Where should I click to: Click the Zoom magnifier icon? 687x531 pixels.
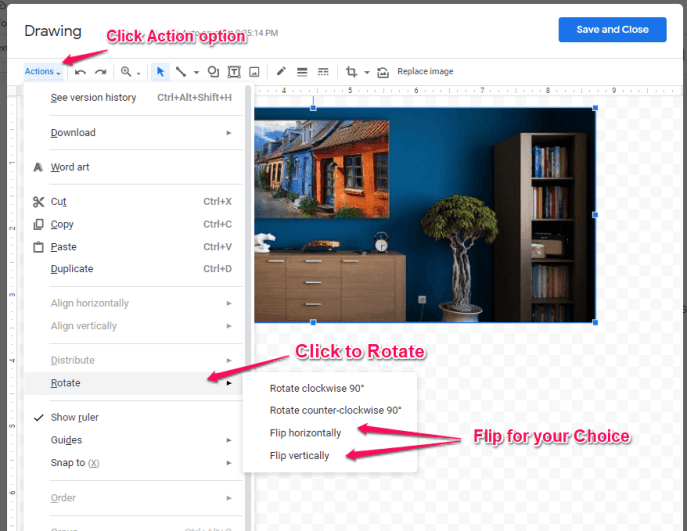pos(126,71)
